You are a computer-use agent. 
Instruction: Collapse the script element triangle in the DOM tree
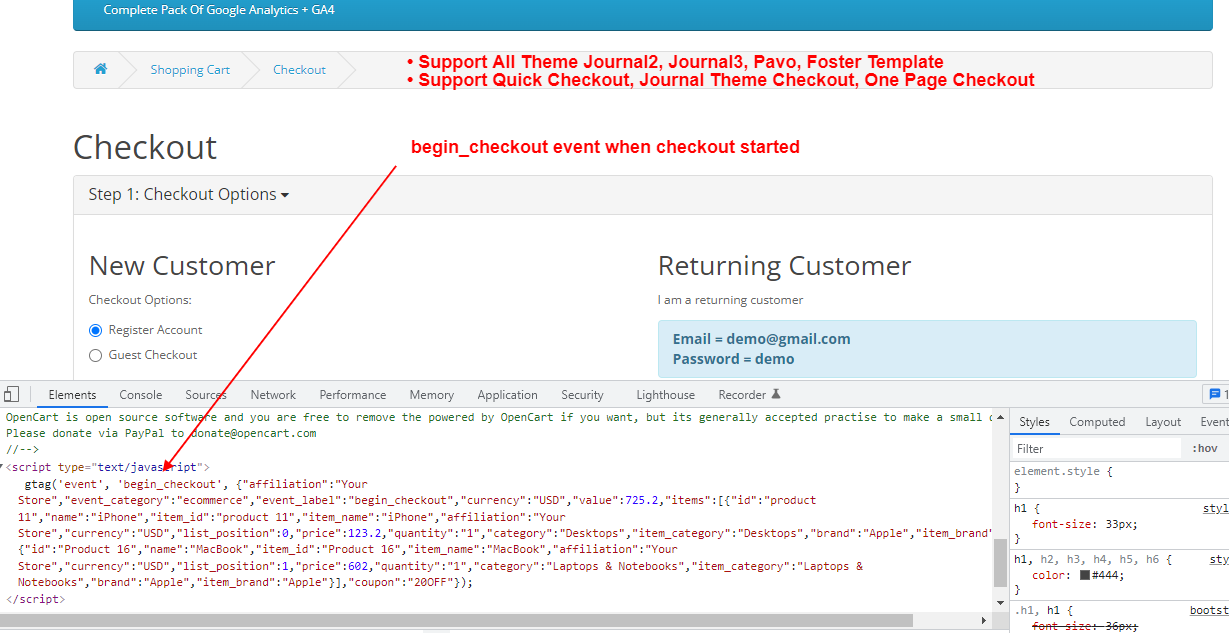coord(2,467)
